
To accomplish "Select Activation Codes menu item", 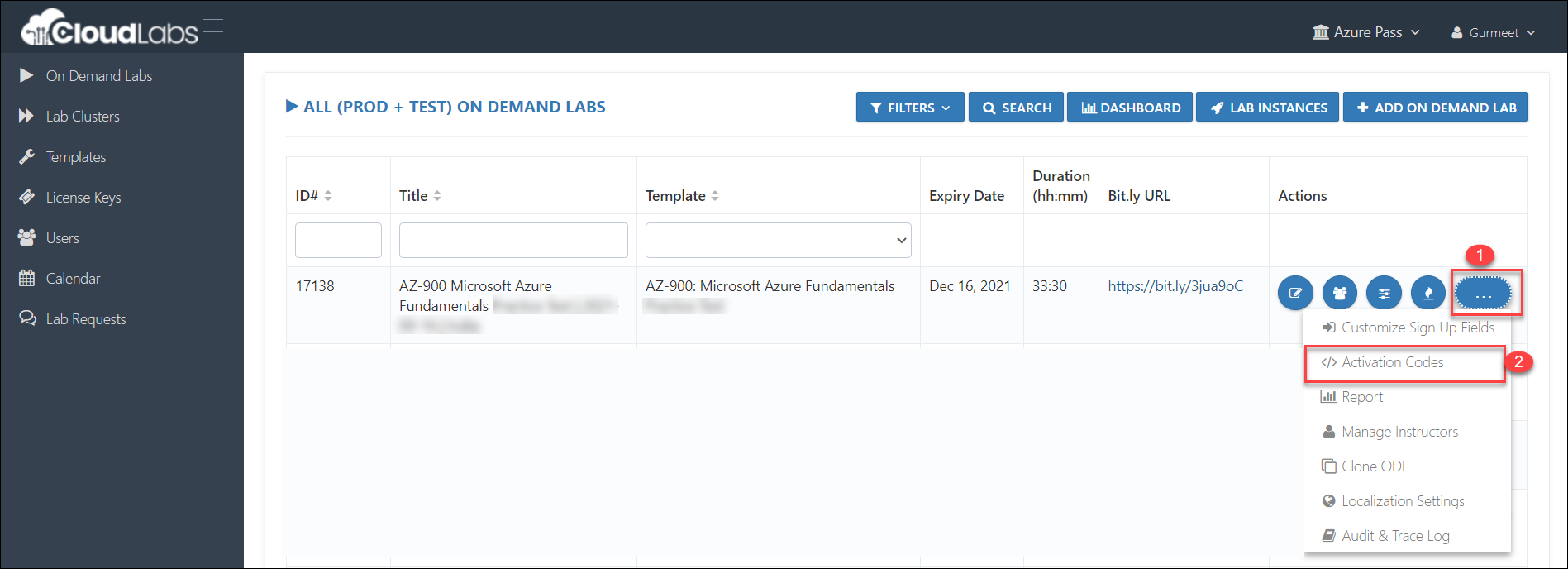I will (1408, 362).
